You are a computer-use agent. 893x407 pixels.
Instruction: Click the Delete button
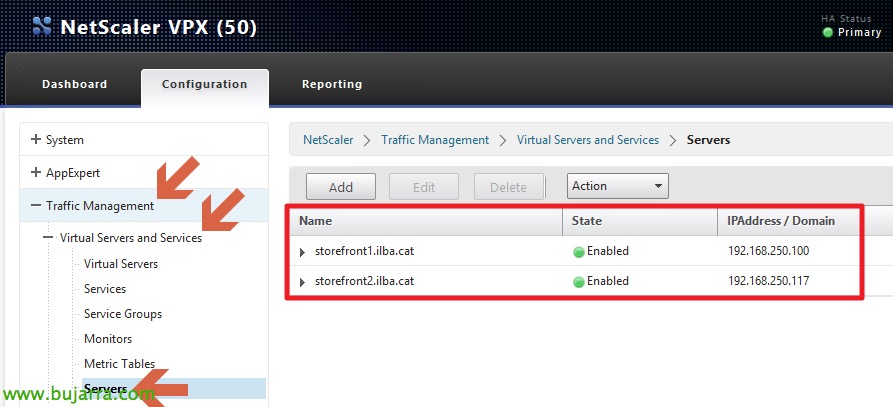tap(509, 187)
